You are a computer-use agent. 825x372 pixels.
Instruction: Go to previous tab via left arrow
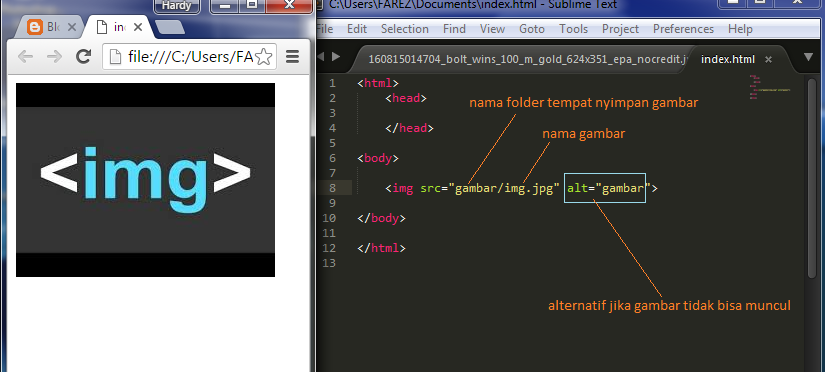tap(320, 56)
